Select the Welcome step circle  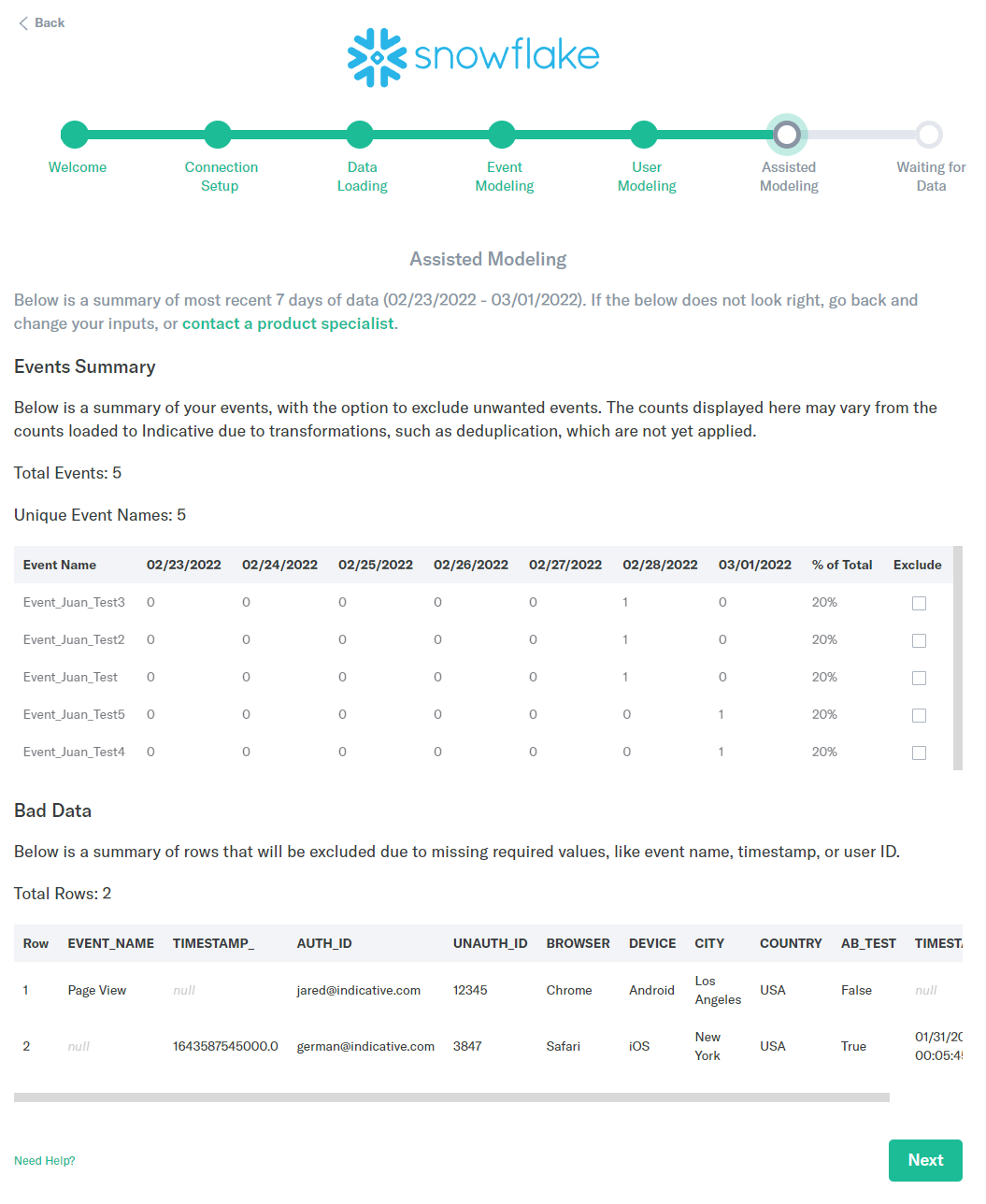pyautogui.click(x=76, y=134)
